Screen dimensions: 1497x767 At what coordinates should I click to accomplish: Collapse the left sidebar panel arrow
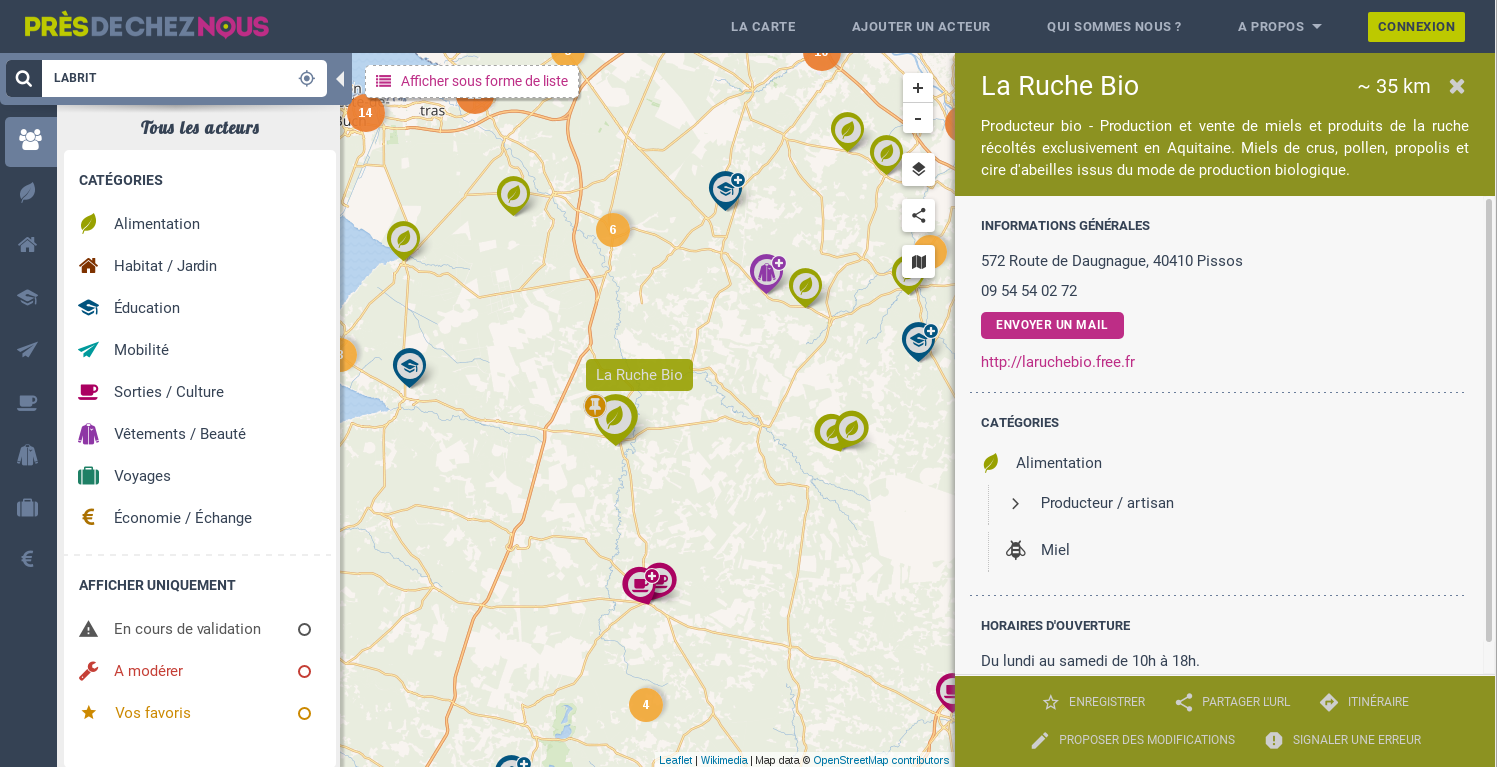pyautogui.click(x=340, y=79)
